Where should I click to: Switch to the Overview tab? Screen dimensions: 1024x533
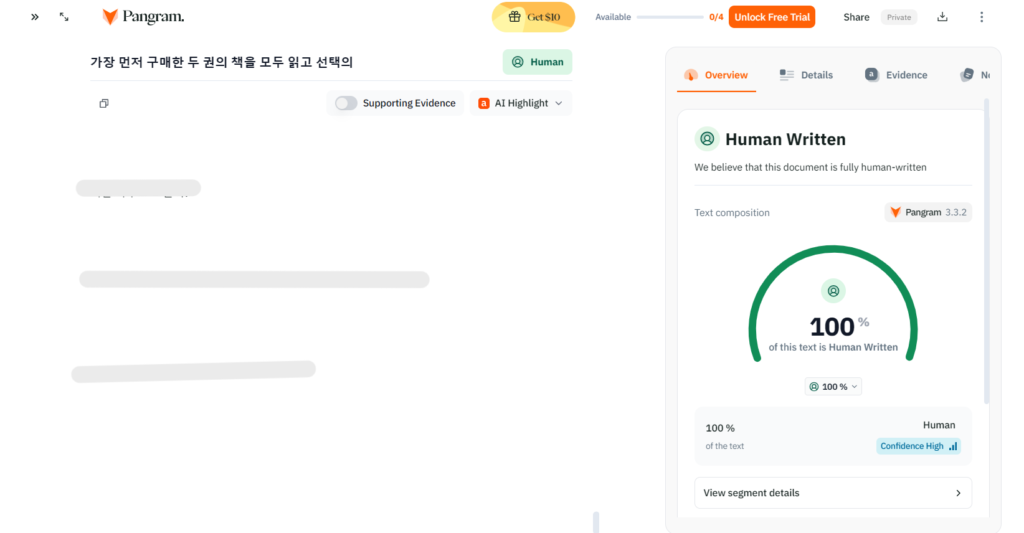716,75
